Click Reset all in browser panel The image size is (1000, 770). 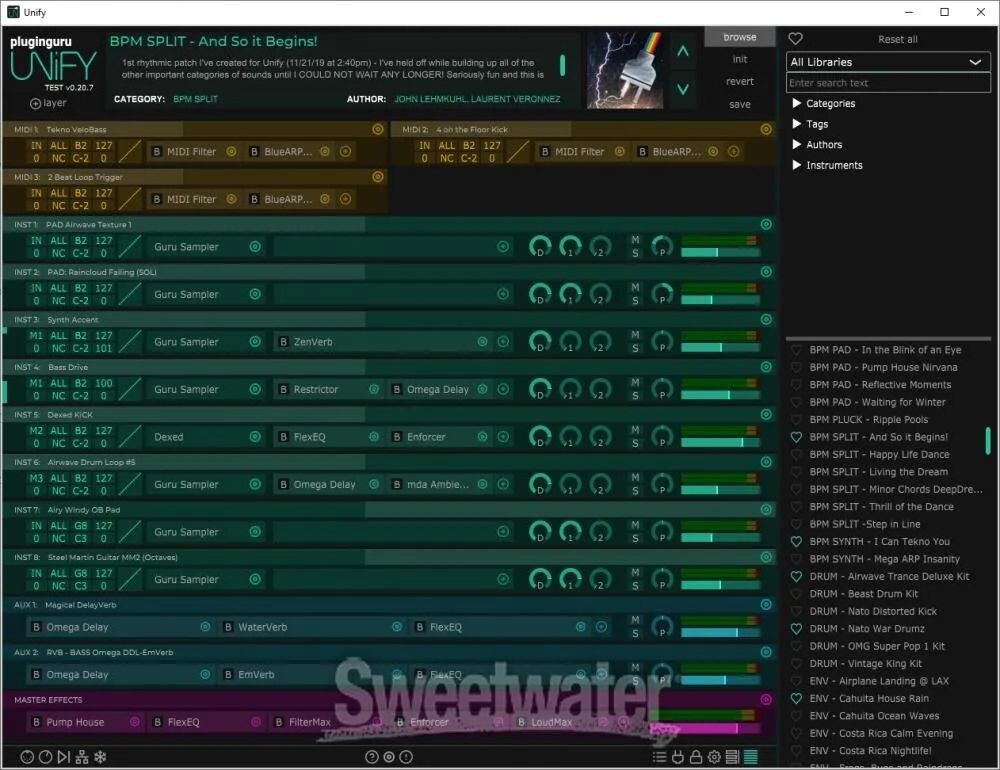click(x=897, y=39)
